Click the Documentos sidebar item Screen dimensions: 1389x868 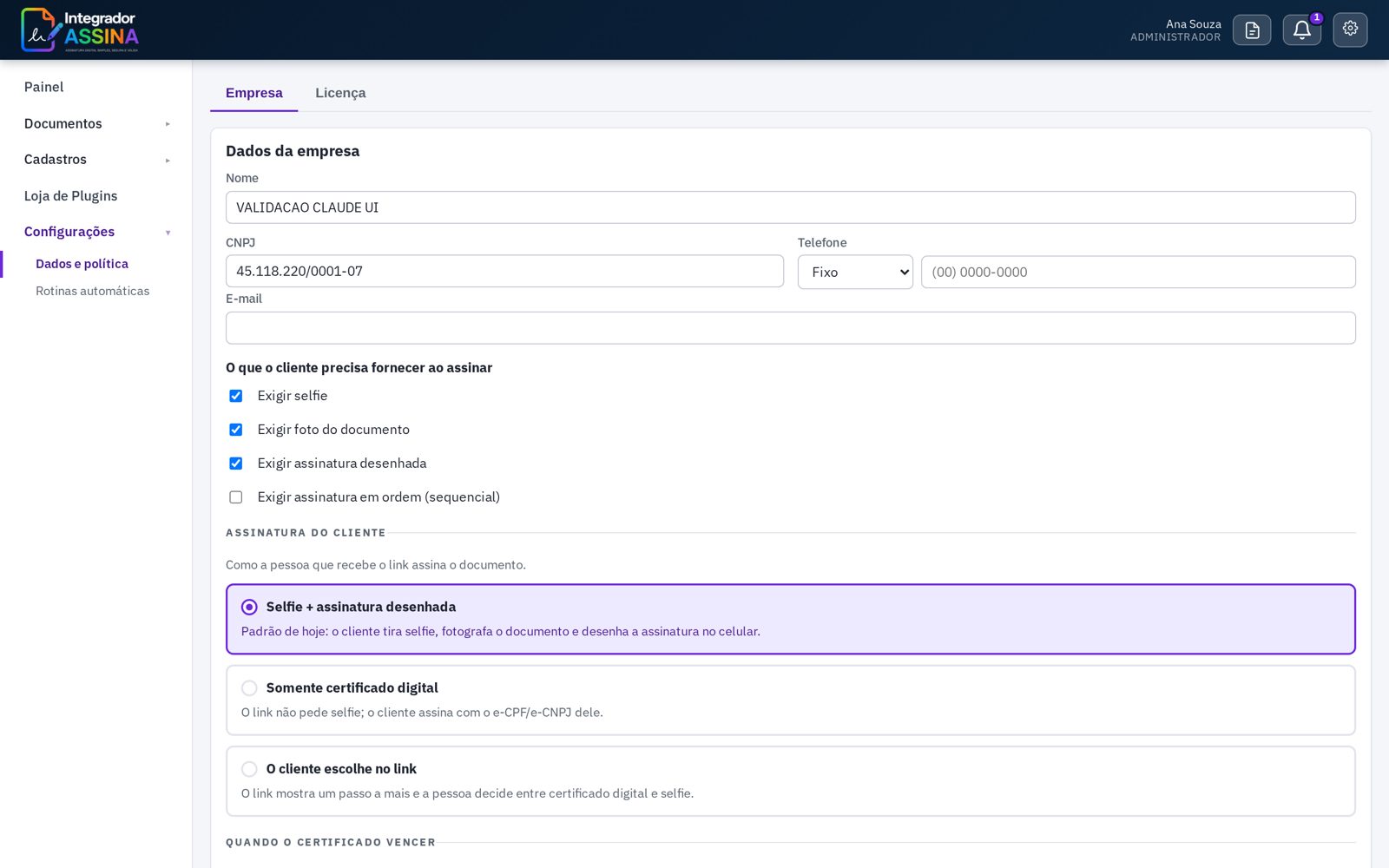coord(63,123)
